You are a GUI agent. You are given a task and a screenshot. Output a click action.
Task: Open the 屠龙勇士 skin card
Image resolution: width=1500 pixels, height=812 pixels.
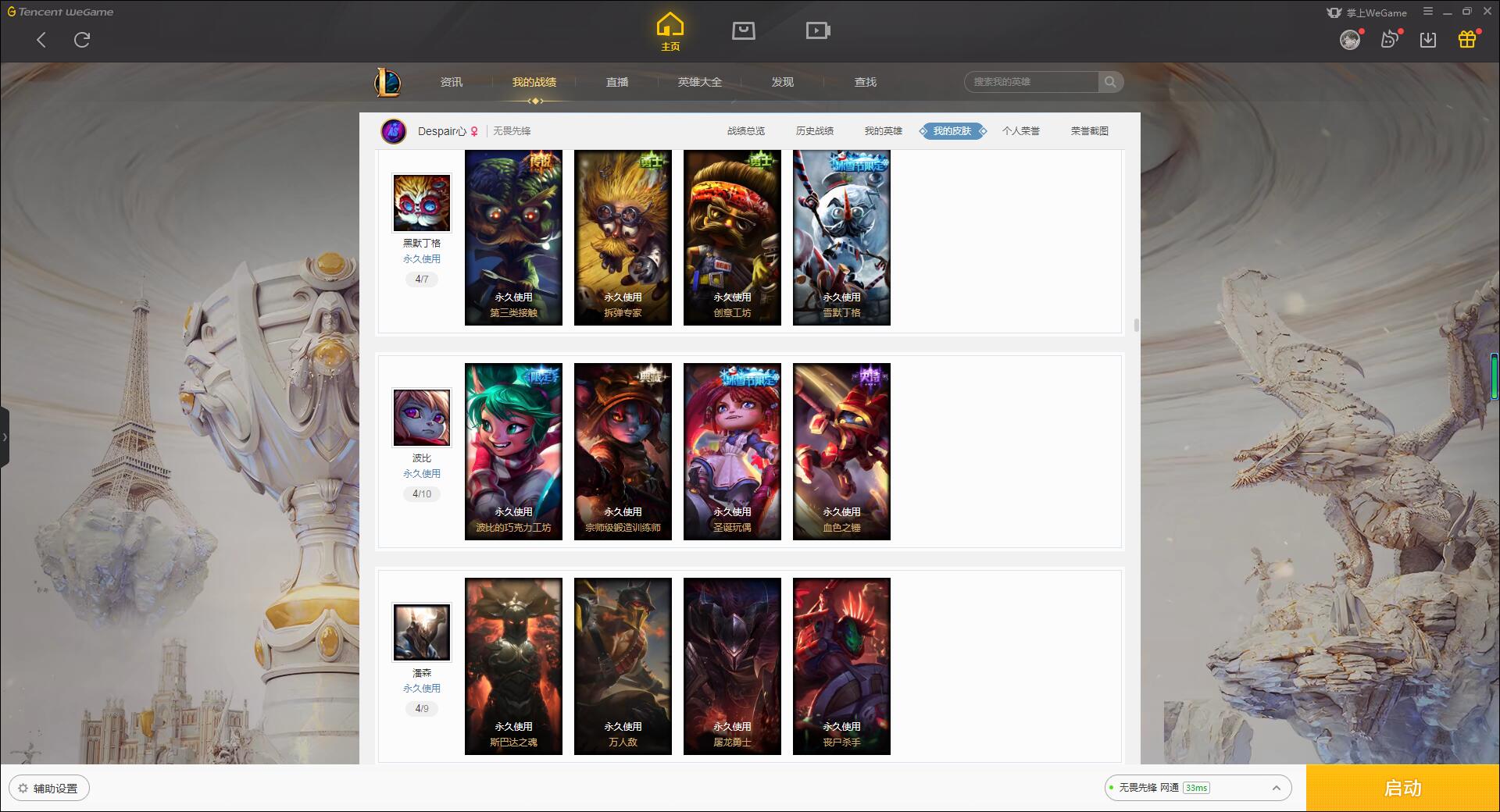(732, 666)
